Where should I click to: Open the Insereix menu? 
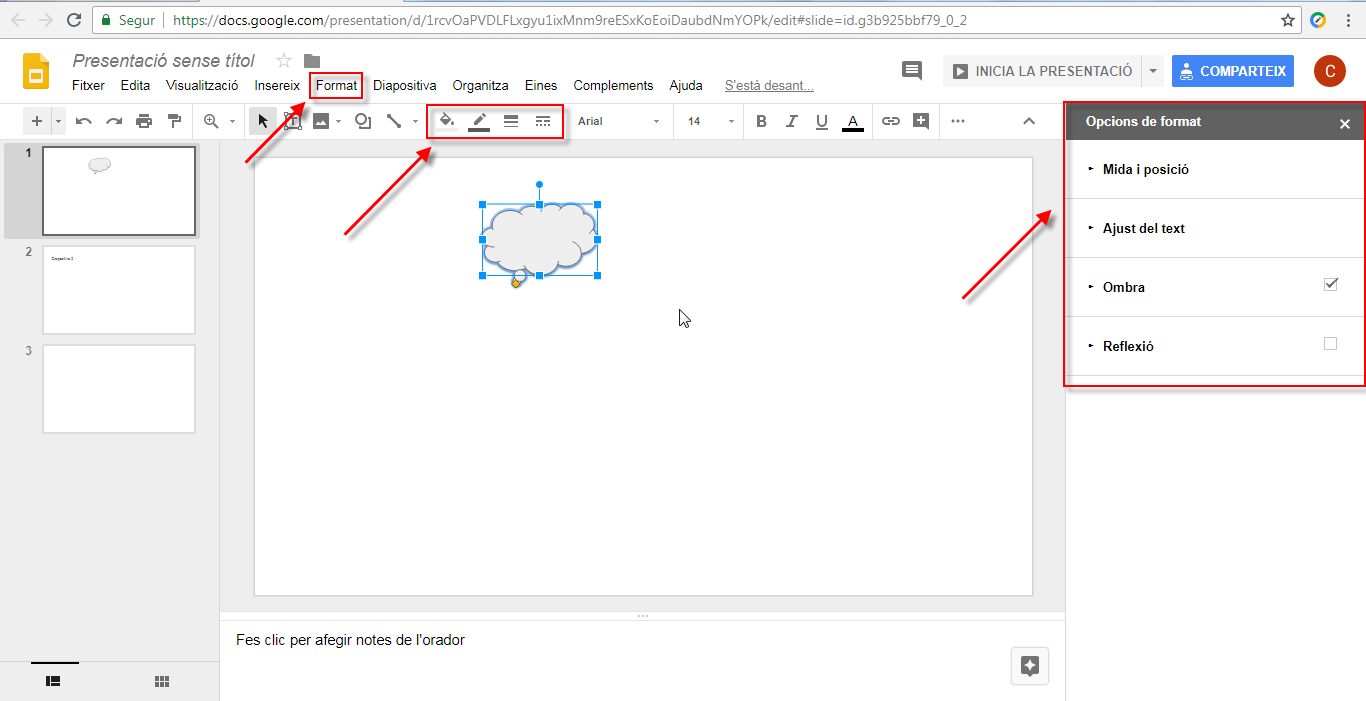click(277, 86)
